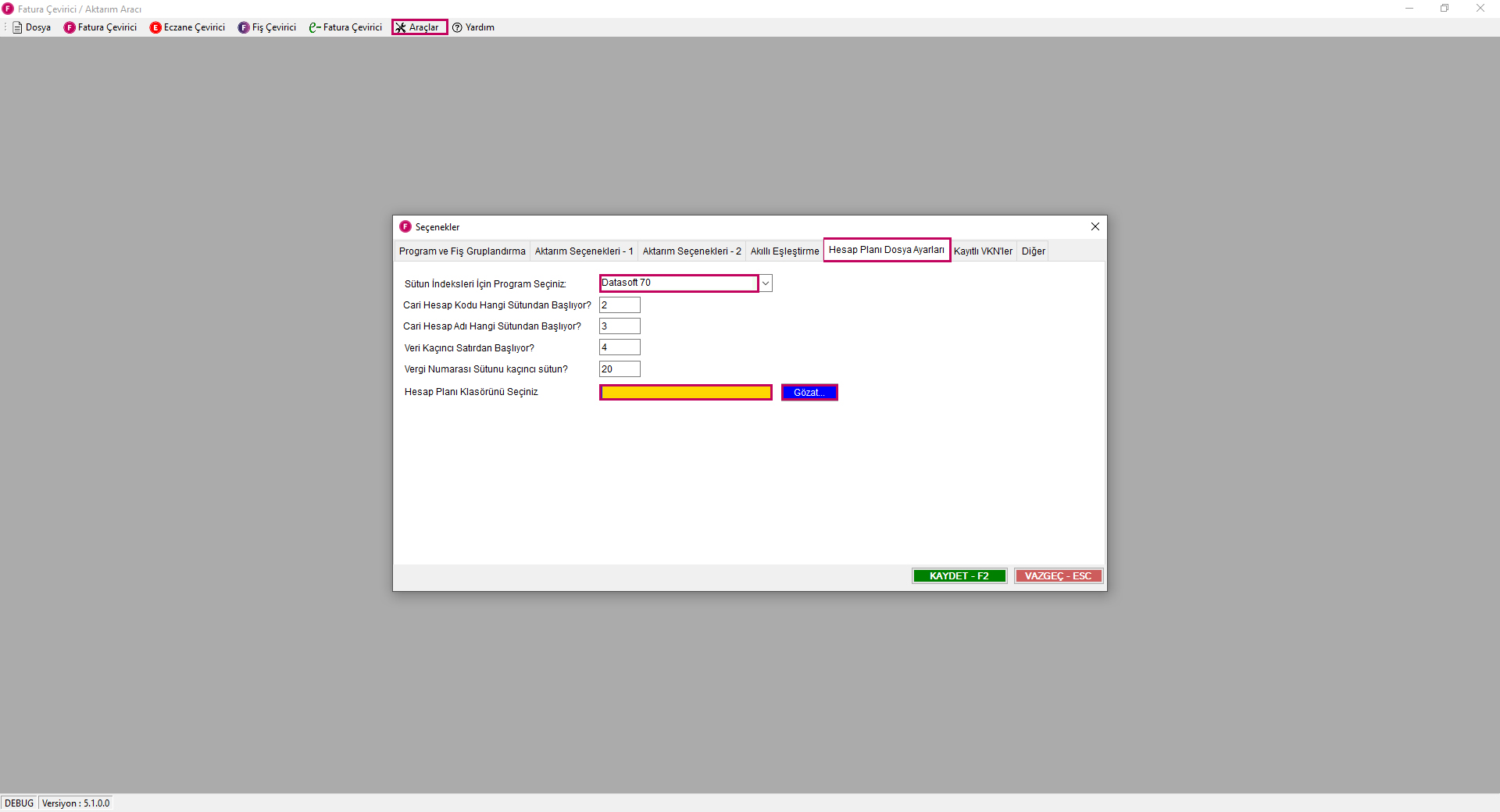Viewport: 1500px width, 812px height.
Task: Open the Araçlar tools menu
Action: (420, 27)
